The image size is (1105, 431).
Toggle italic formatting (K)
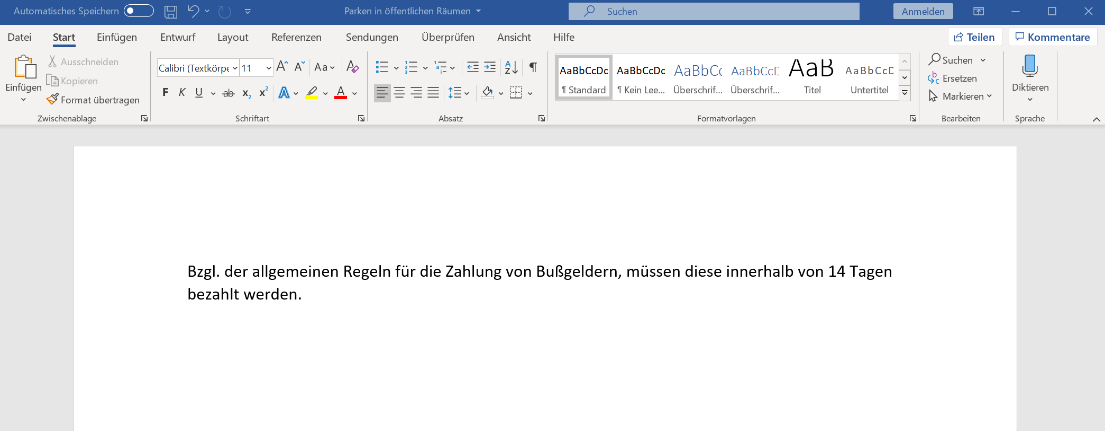tap(182, 93)
